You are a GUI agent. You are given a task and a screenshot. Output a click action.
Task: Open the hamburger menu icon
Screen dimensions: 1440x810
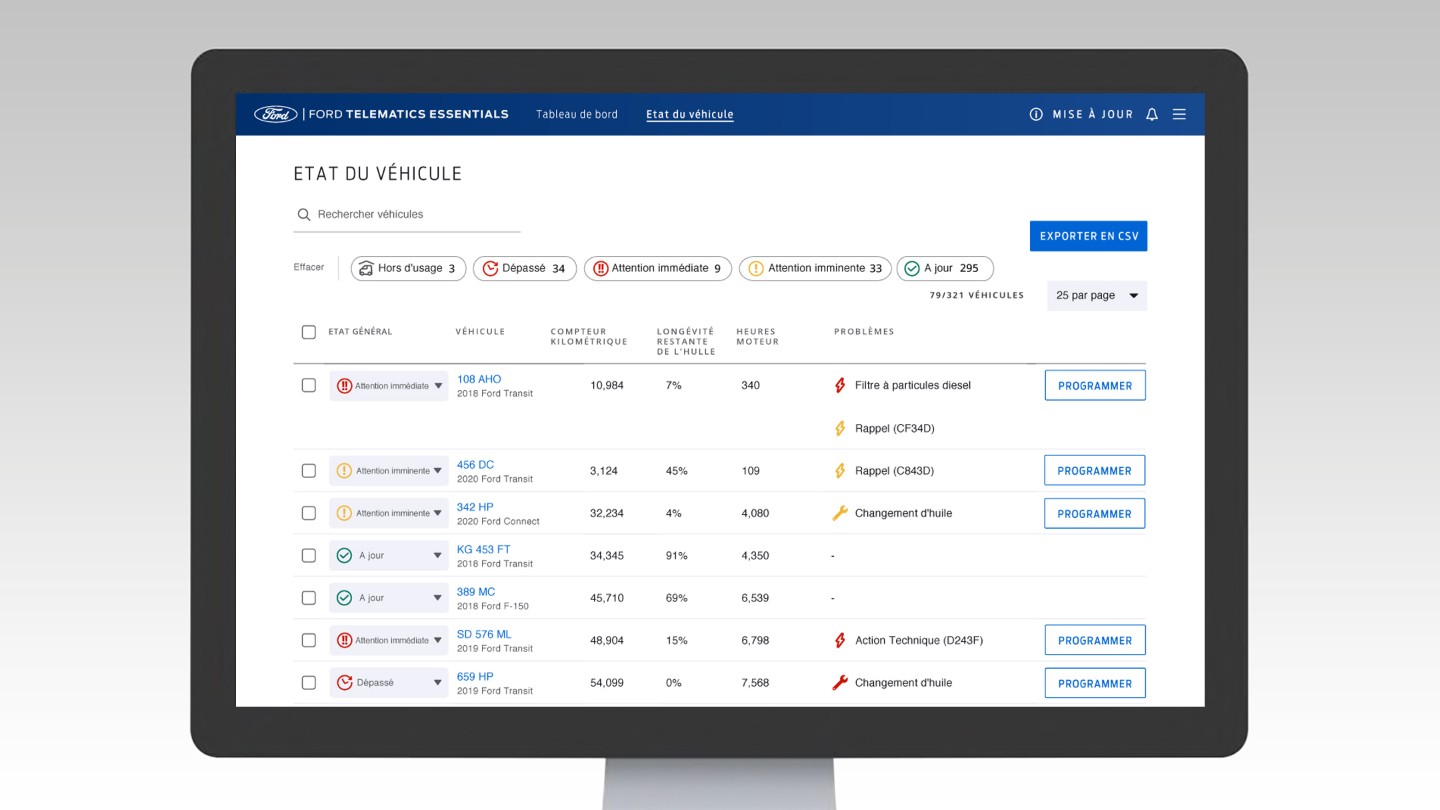coord(1179,114)
